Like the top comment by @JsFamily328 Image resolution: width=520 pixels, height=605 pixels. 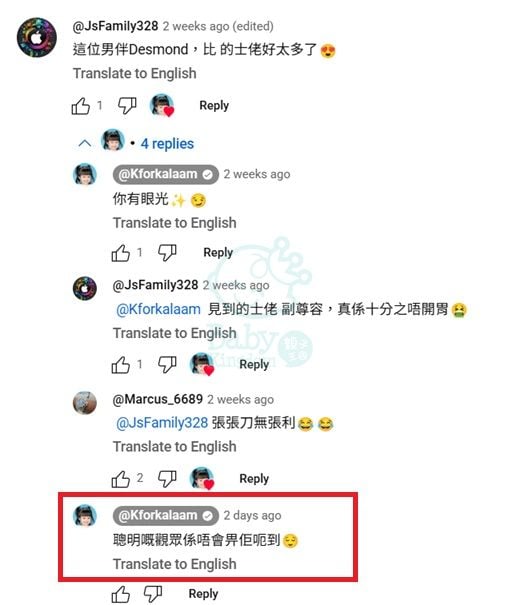tap(81, 106)
